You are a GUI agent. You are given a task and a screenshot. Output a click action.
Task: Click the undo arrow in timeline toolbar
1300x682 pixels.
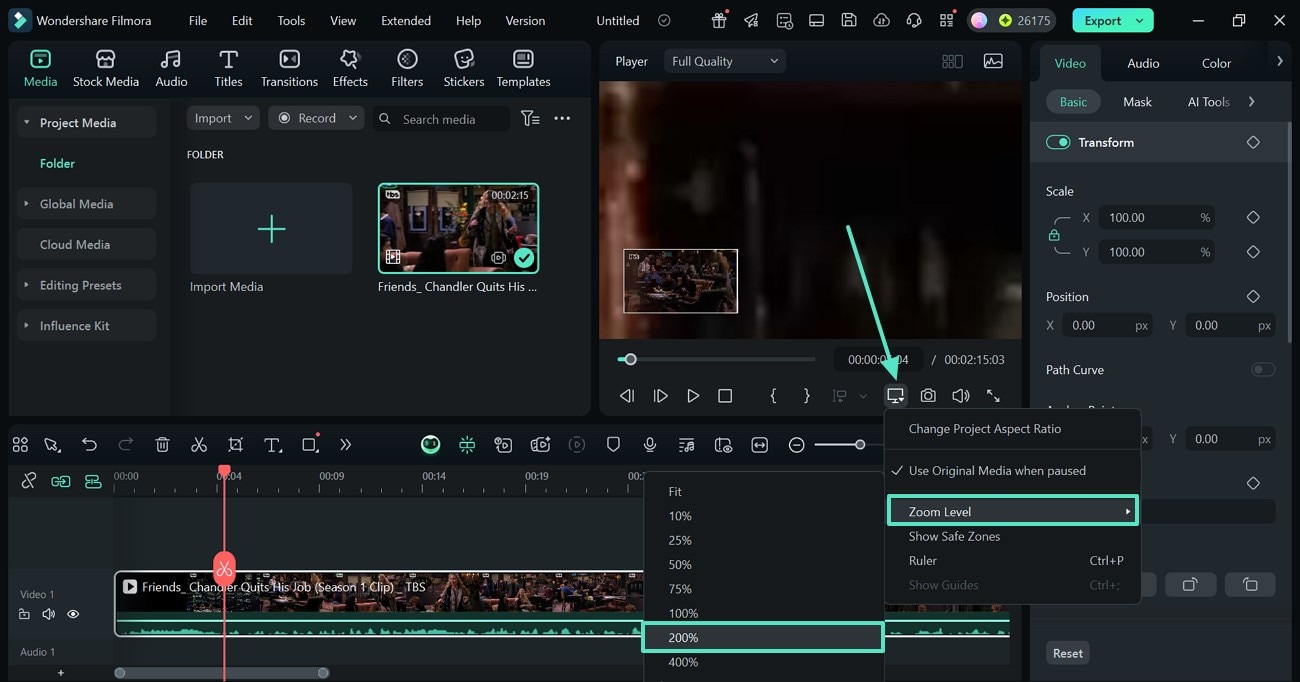click(90, 445)
